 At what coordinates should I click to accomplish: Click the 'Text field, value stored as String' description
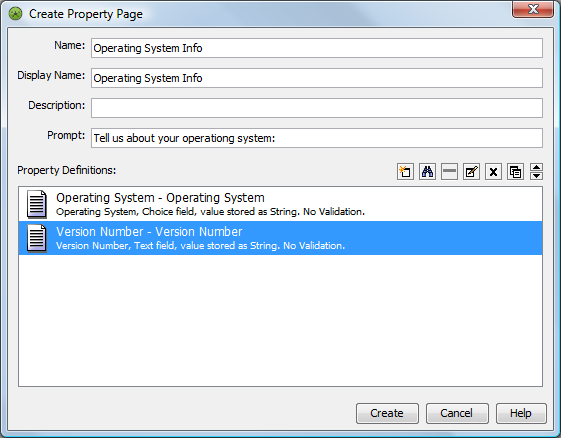(x=206, y=246)
